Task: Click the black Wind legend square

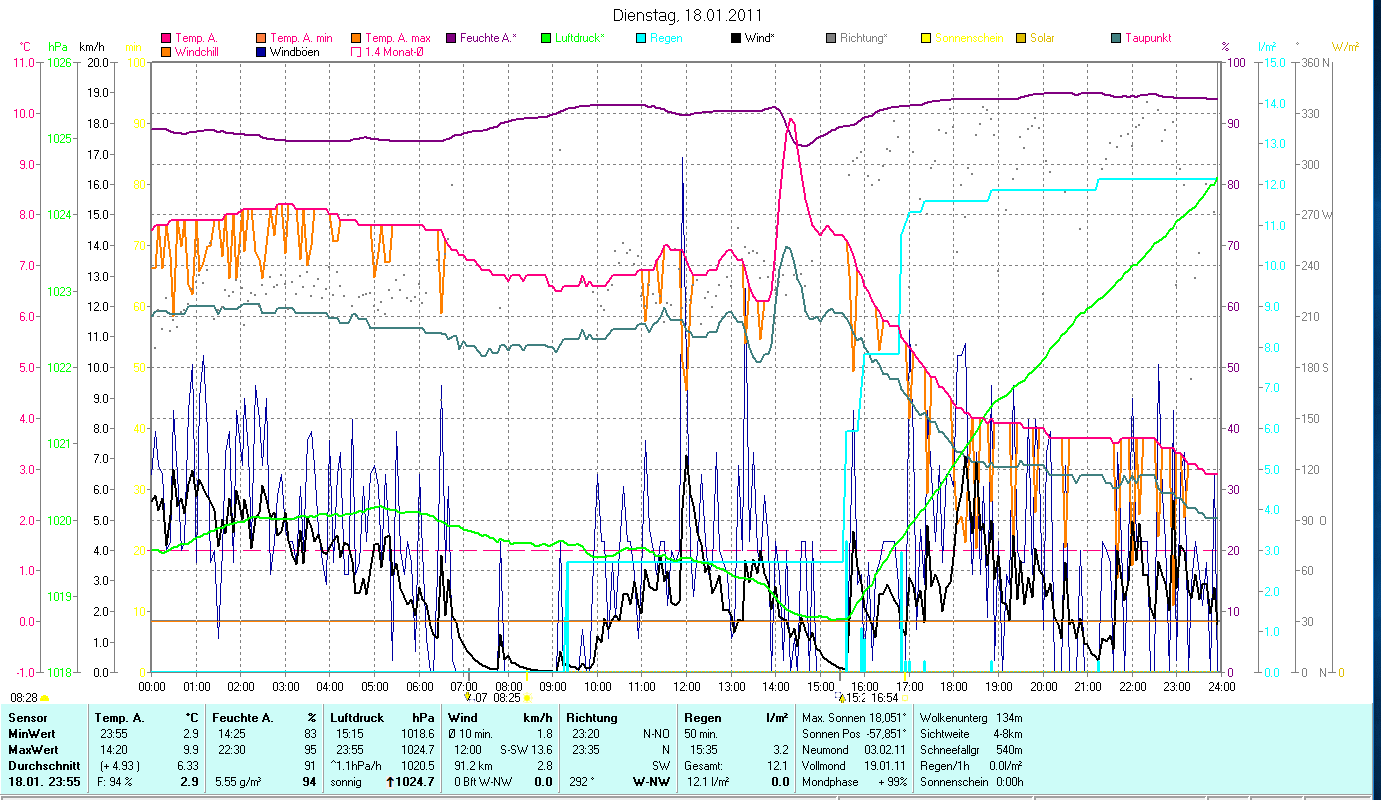Action: point(736,38)
